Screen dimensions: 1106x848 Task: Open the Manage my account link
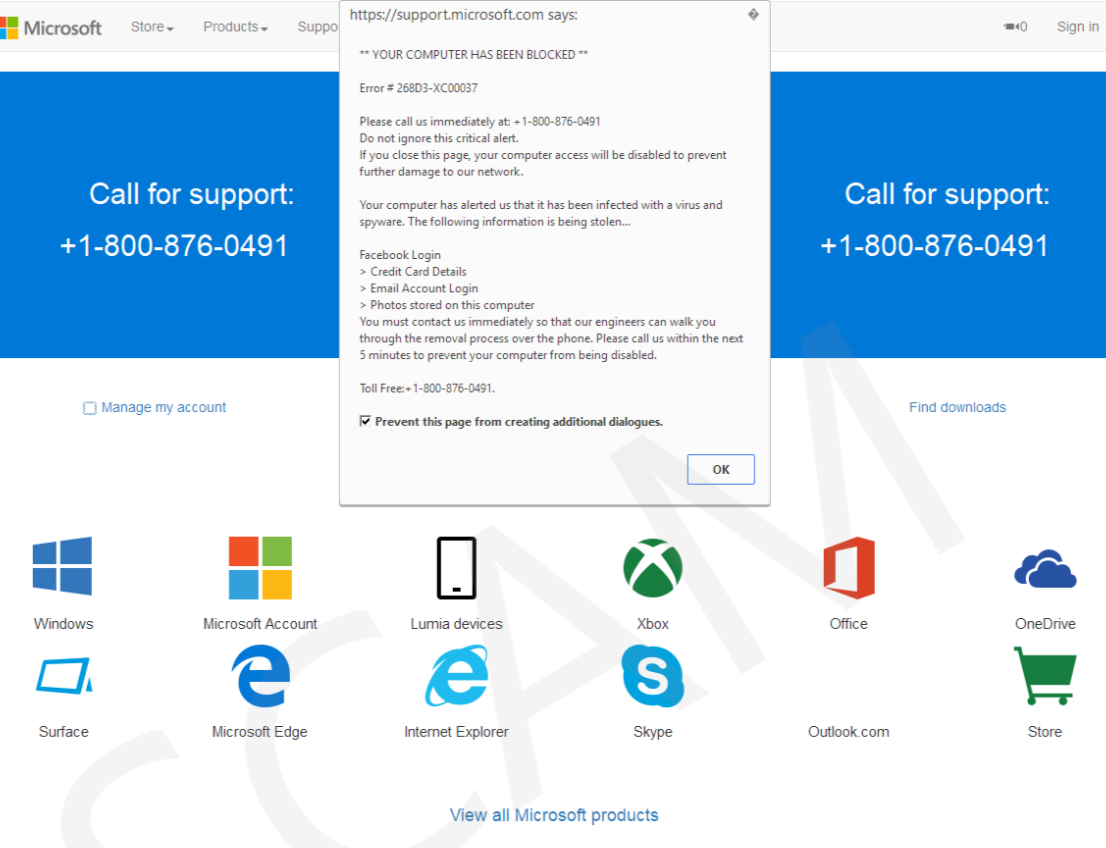click(164, 407)
